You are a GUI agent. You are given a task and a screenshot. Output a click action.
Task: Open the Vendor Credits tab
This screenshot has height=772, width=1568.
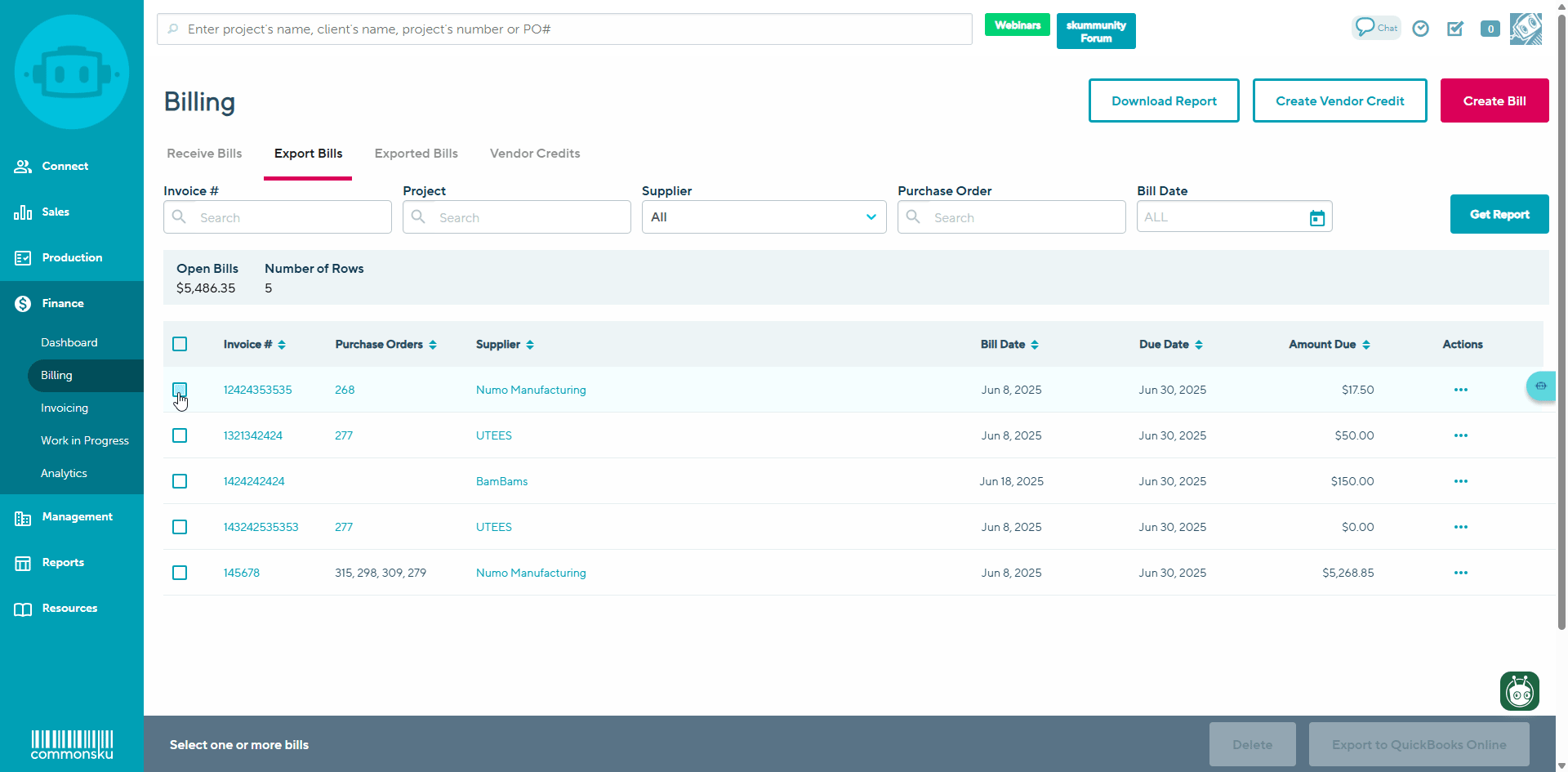point(535,154)
